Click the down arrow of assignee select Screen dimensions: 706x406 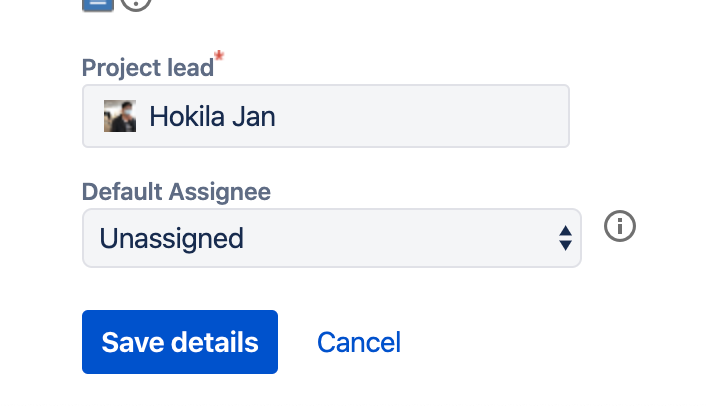565,245
